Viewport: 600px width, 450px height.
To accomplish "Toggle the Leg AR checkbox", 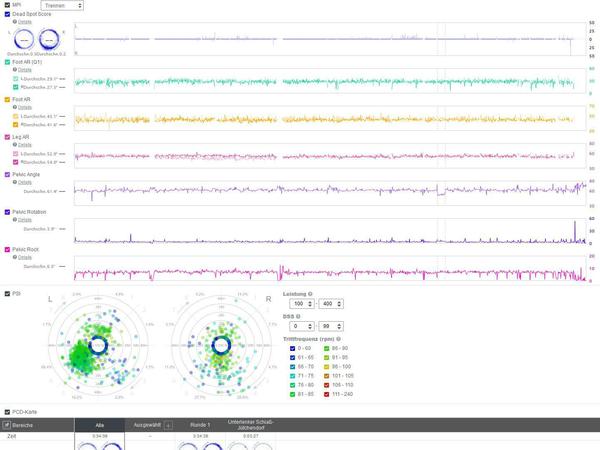I will (x=7, y=137).
